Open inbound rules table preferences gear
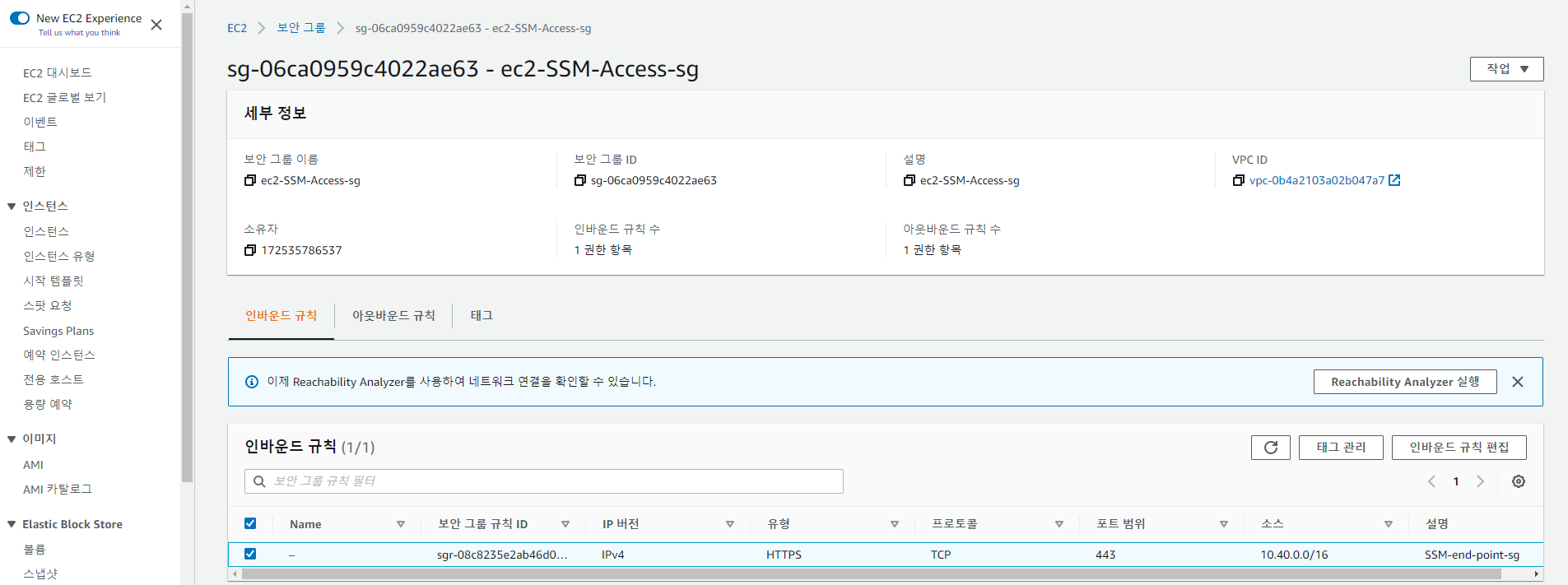Screen dimensions: 1568x585 click(x=1519, y=481)
